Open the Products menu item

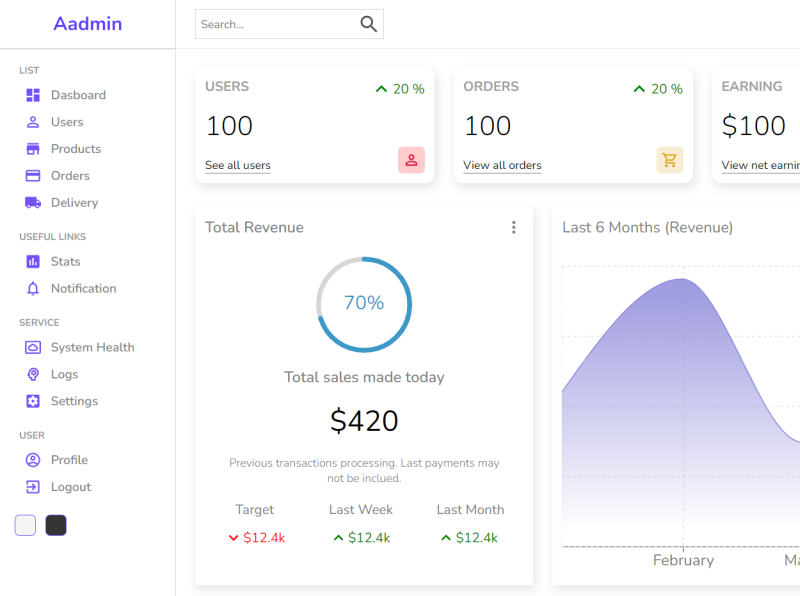pos(75,149)
